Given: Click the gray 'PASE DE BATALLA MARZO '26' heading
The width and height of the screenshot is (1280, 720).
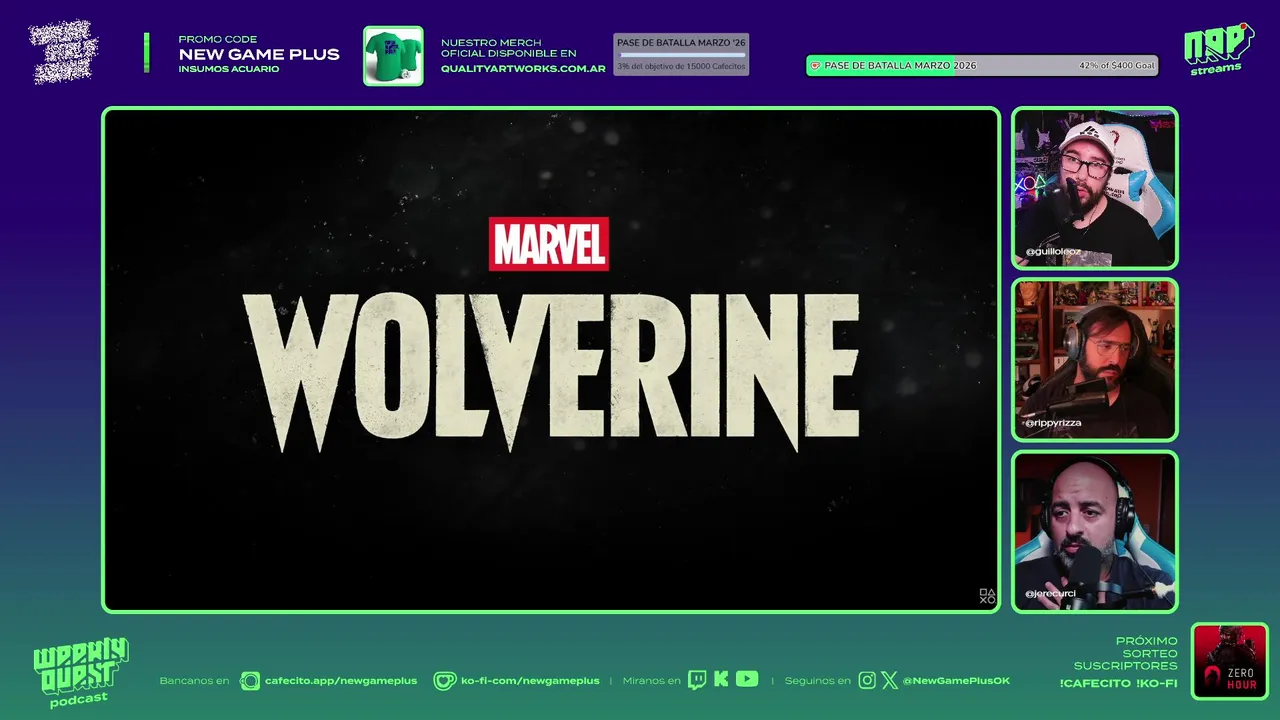Looking at the screenshot, I should (681, 43).
